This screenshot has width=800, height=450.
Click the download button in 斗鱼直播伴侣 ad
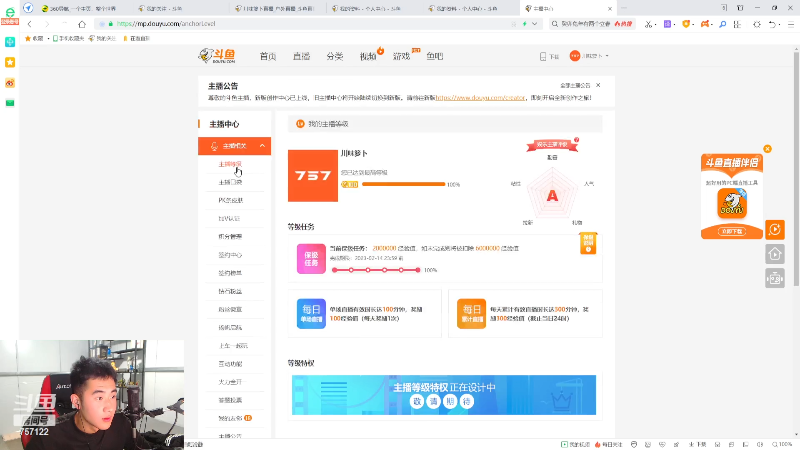coord(732,231)
